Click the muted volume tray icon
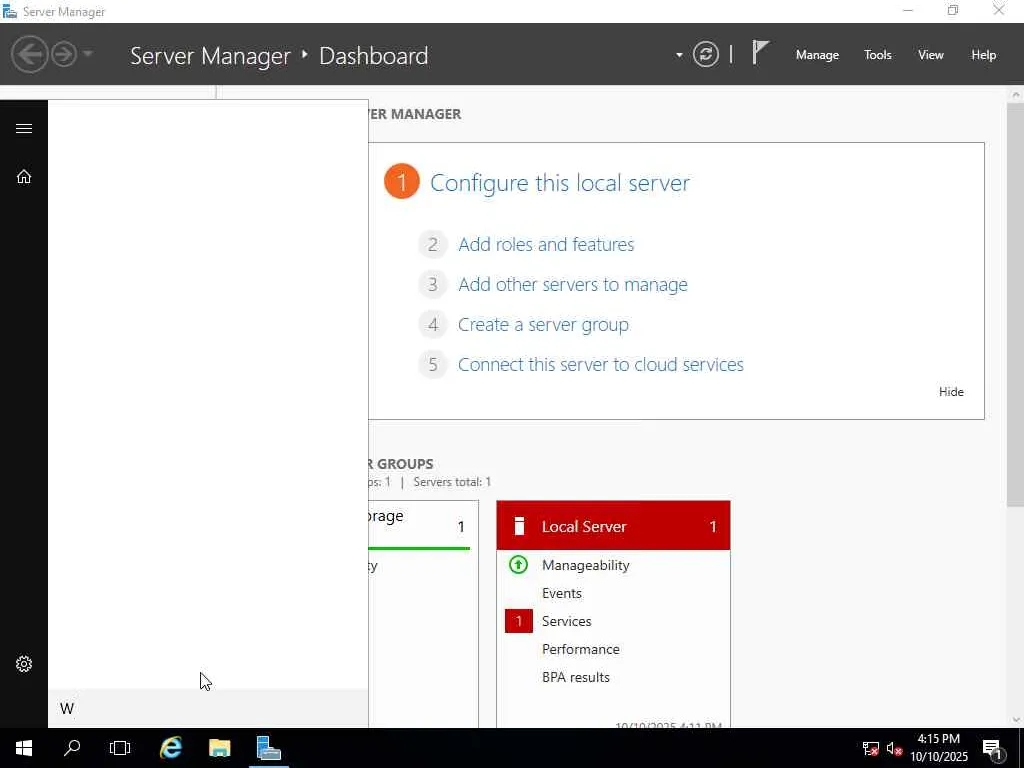 (894, 748)
